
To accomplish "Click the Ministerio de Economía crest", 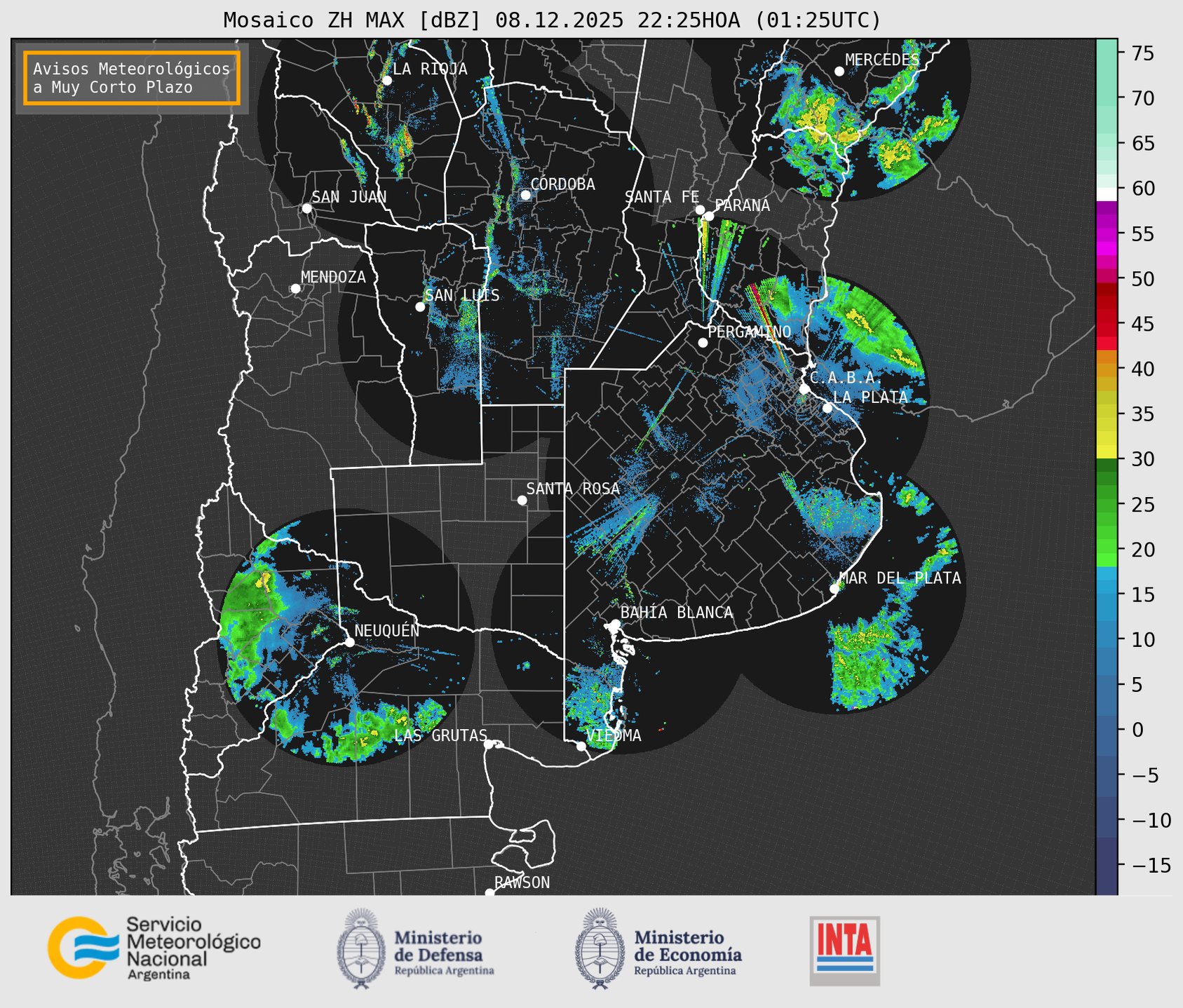I will pyautogui.click(x=600, y=948).
